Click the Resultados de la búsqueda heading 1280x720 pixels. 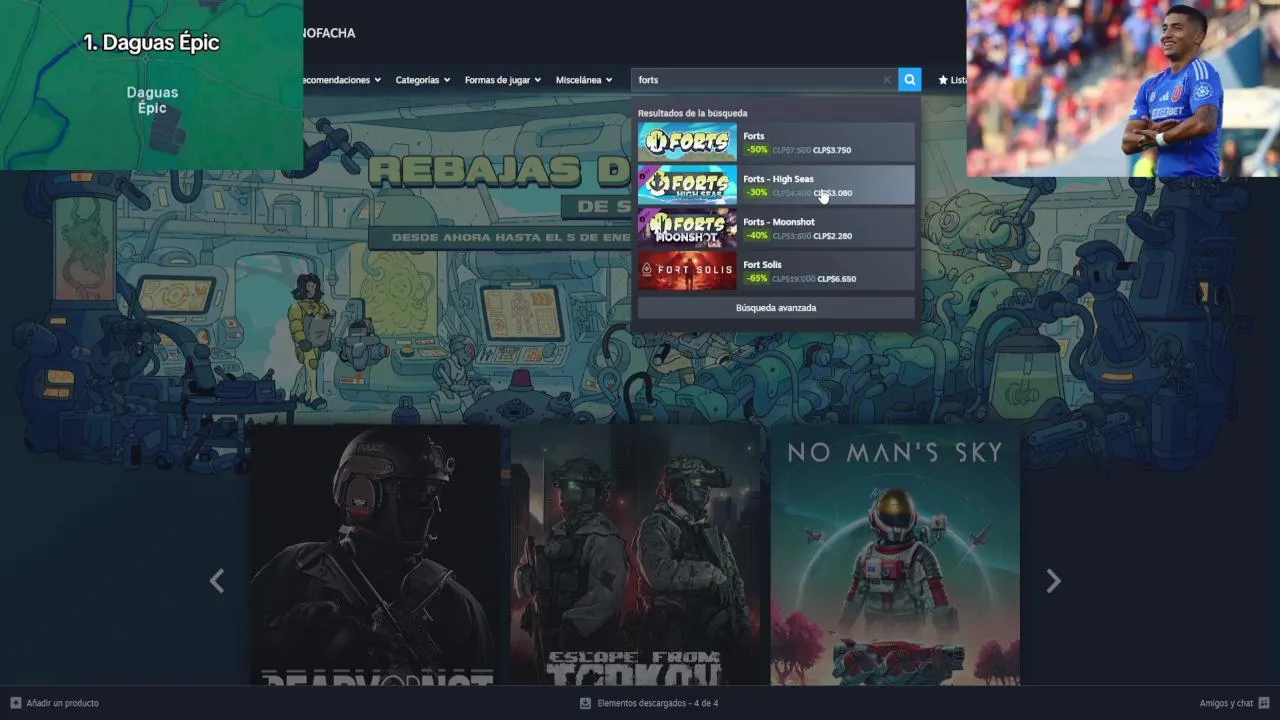pyautogui.click(x=693, y=113)
